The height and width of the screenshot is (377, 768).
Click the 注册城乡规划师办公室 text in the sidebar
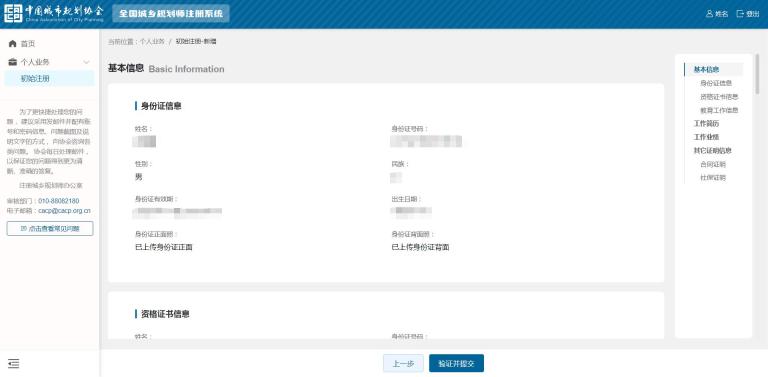tap(51, 186)
